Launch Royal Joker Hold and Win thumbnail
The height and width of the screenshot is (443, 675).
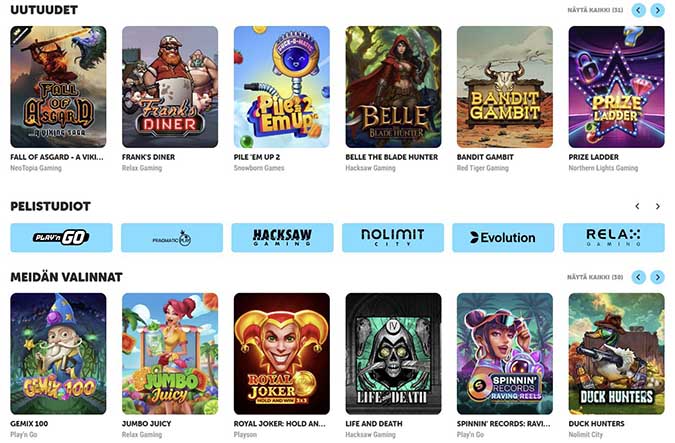(x=282, y=354)
